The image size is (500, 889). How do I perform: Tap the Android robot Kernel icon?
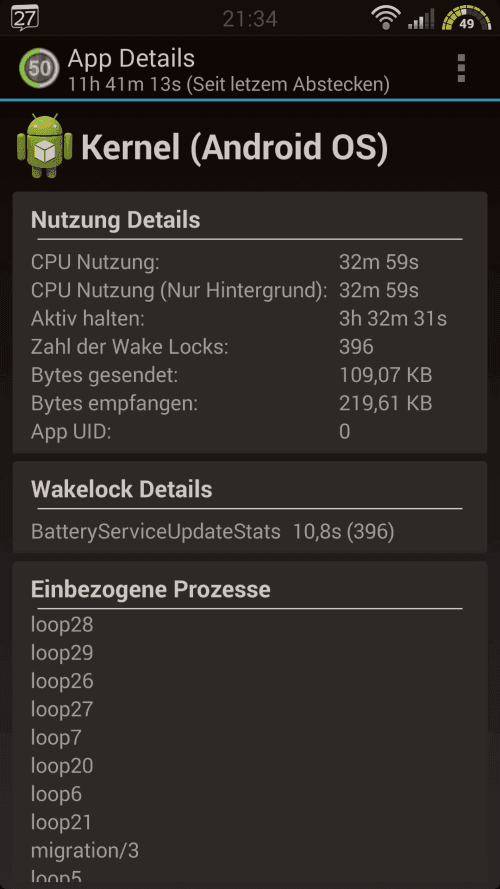click(45, 146)
